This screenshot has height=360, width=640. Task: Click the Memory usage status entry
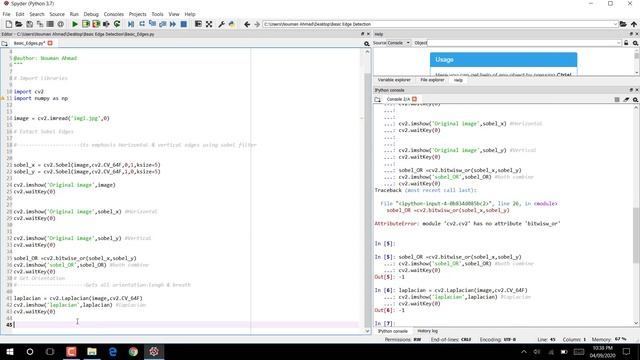(609, 340)
